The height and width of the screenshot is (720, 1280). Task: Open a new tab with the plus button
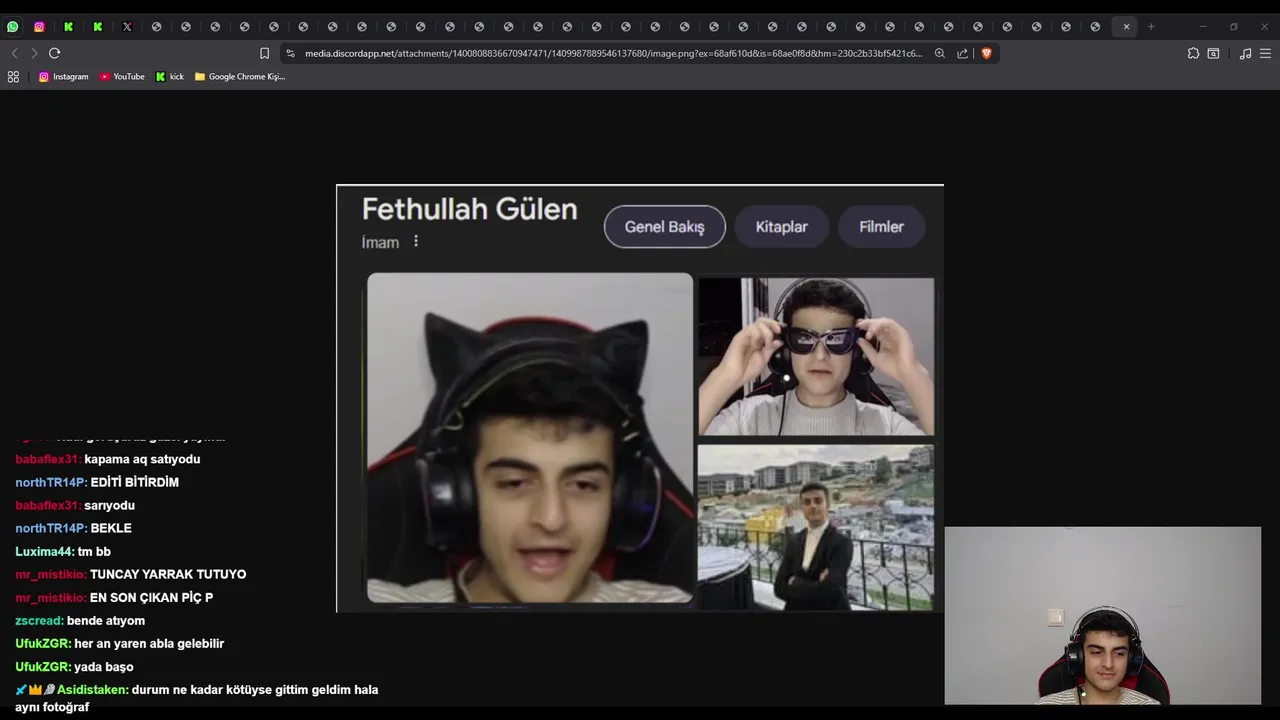pyautogui.click(x=1151, y=27)
